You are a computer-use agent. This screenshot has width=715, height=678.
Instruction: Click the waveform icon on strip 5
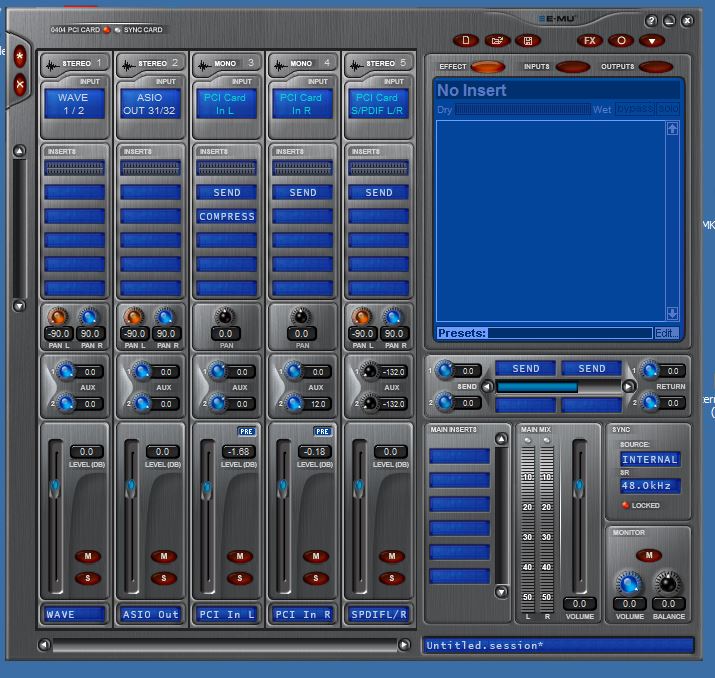(x=356, y=66)
